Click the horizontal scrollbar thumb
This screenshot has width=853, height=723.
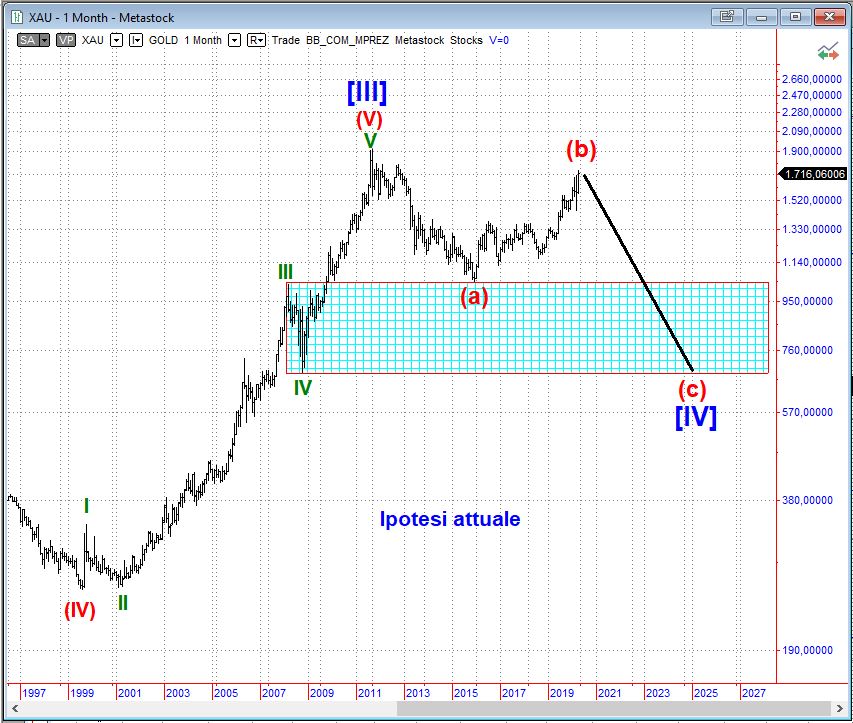tap(615, 708)
